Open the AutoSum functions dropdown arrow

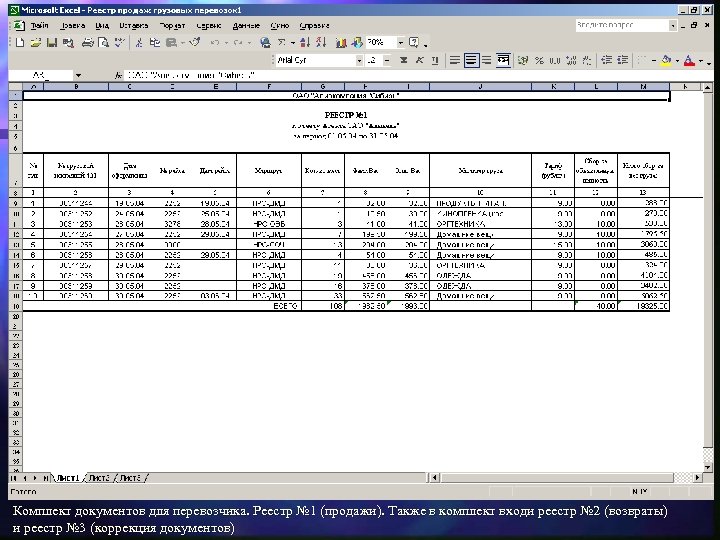coord(292,43)
